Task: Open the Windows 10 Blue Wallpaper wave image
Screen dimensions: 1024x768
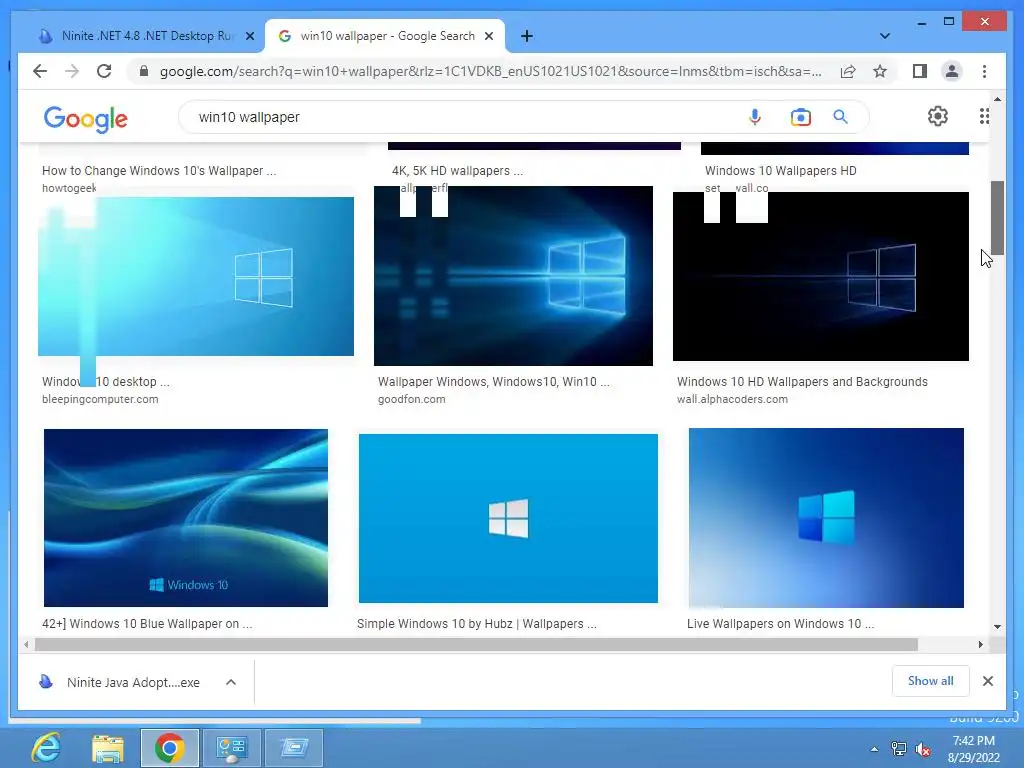Action: 185,518
